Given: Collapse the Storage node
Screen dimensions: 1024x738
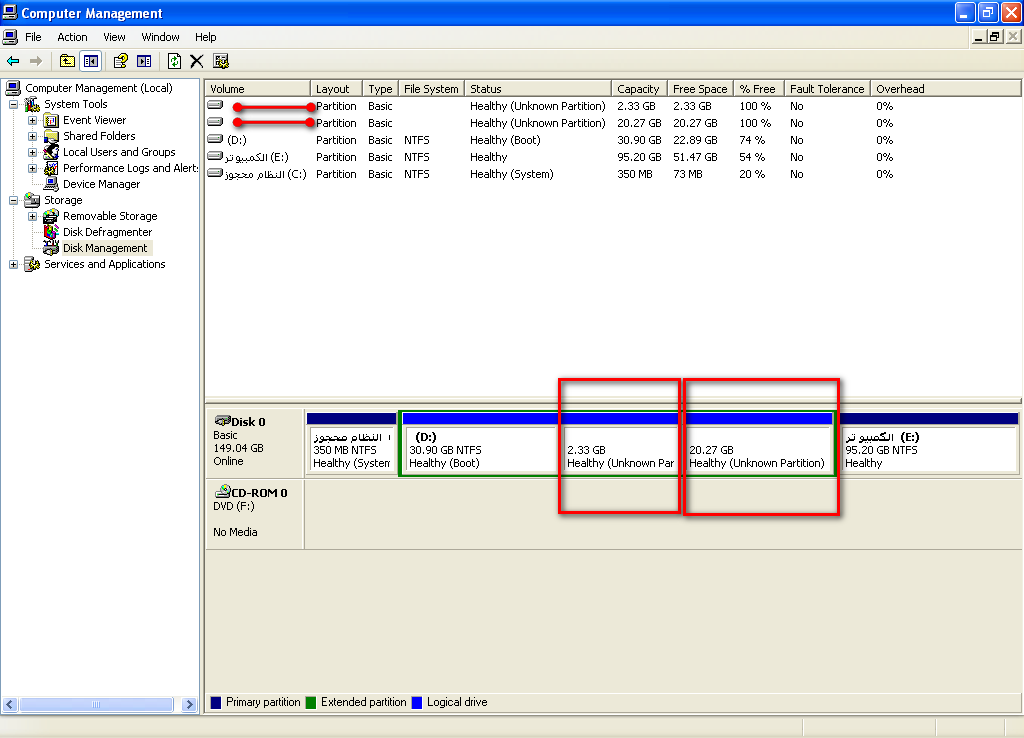Looking at the screenshot, I should (13, 201).
